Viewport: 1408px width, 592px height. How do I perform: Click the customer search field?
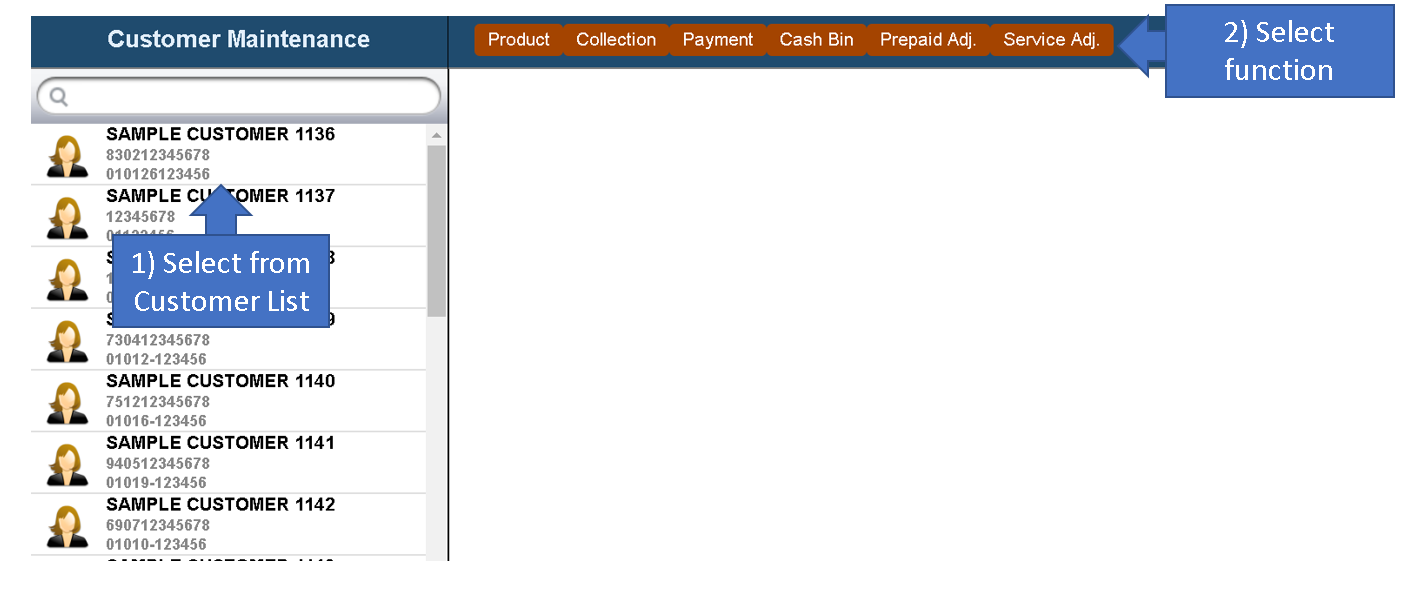pos(239,96)
